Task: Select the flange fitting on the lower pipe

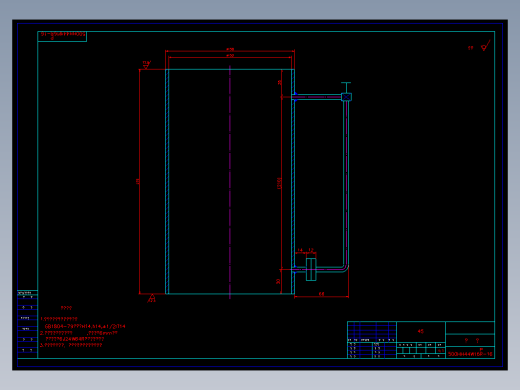Action: coord(311,269)
